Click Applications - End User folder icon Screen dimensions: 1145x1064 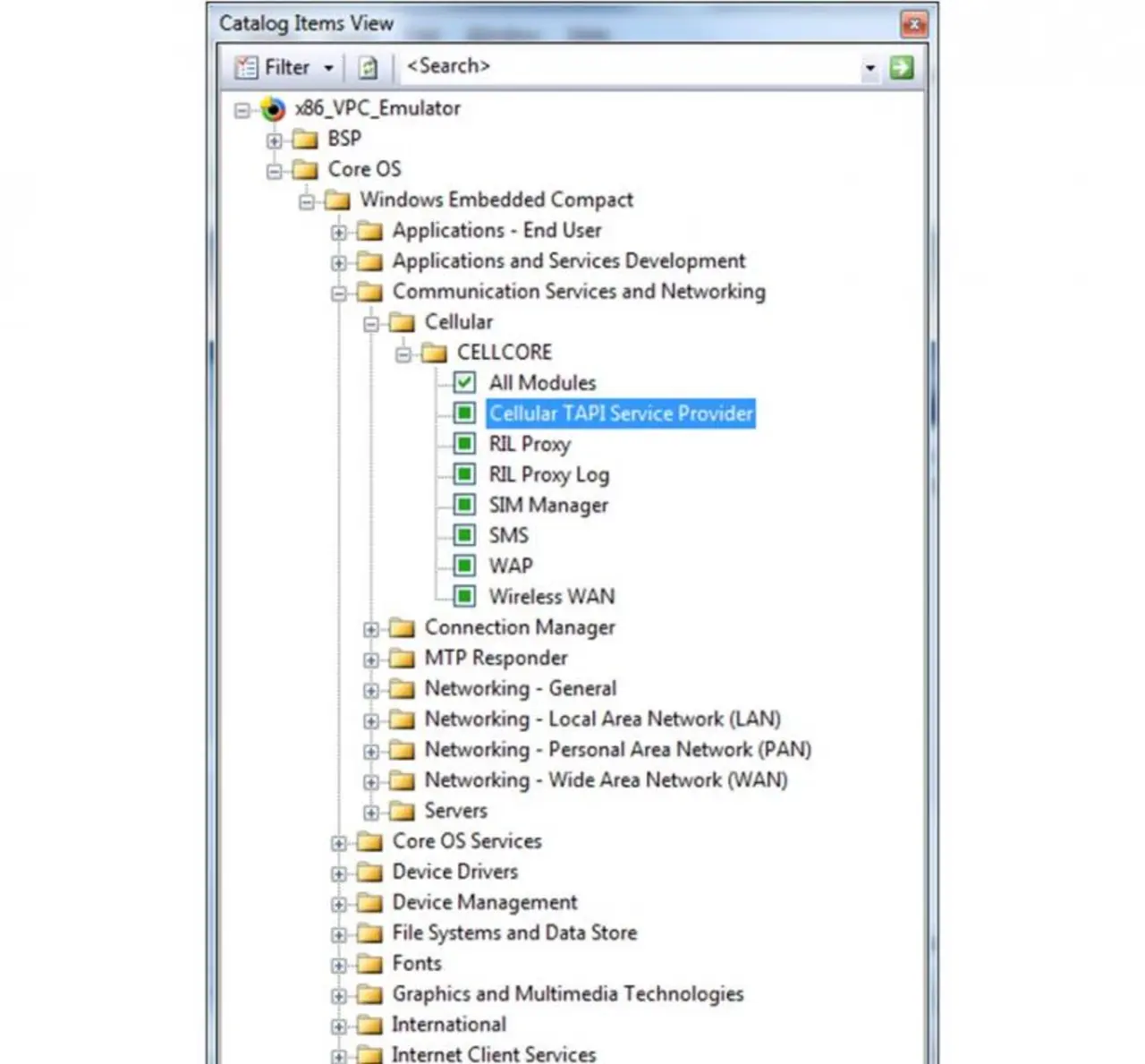(369, 232)
